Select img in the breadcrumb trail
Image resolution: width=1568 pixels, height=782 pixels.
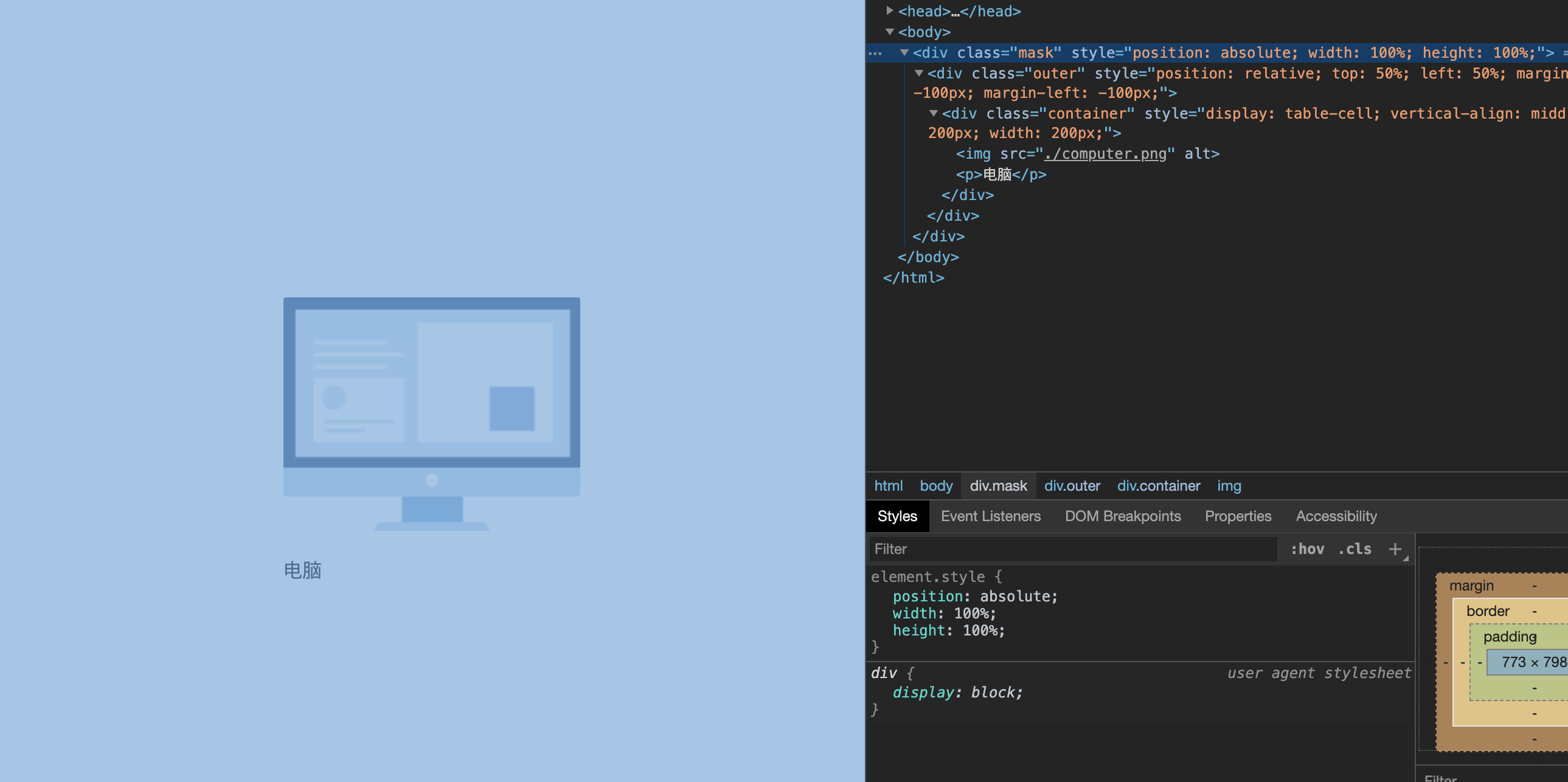pos(1229,486)
